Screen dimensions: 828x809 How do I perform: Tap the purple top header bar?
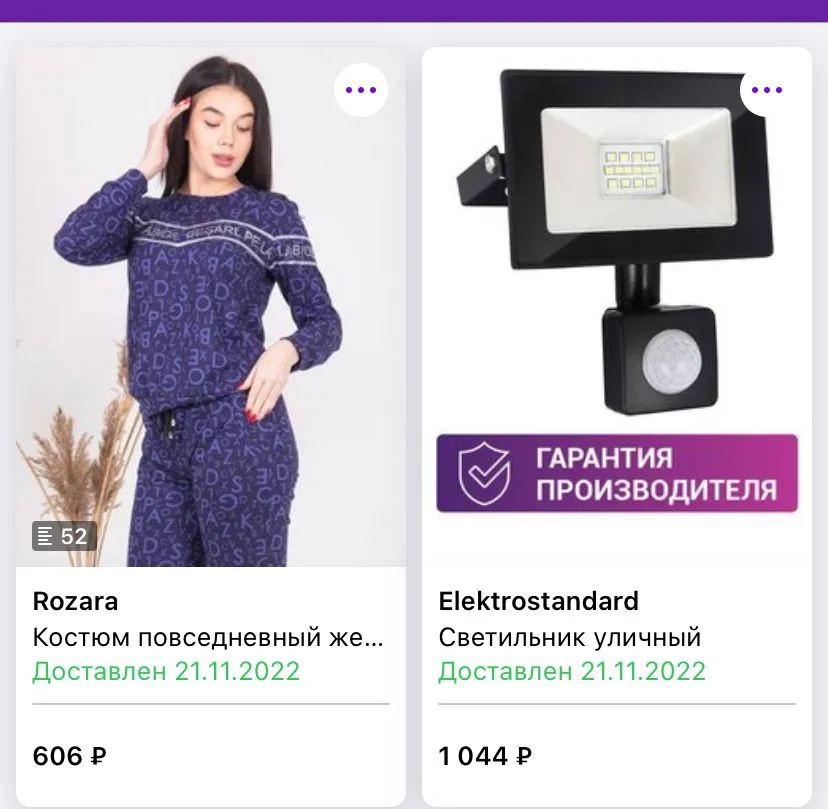point(414,11)
